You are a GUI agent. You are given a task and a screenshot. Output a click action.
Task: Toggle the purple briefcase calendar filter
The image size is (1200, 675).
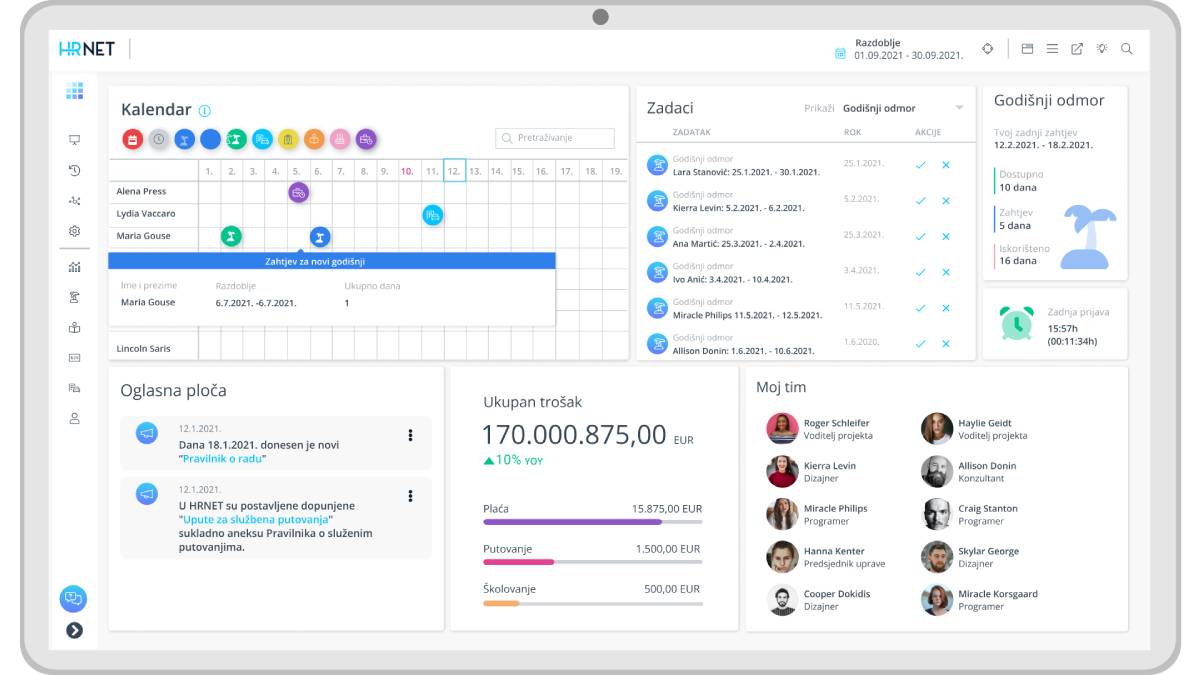(367, 140)
